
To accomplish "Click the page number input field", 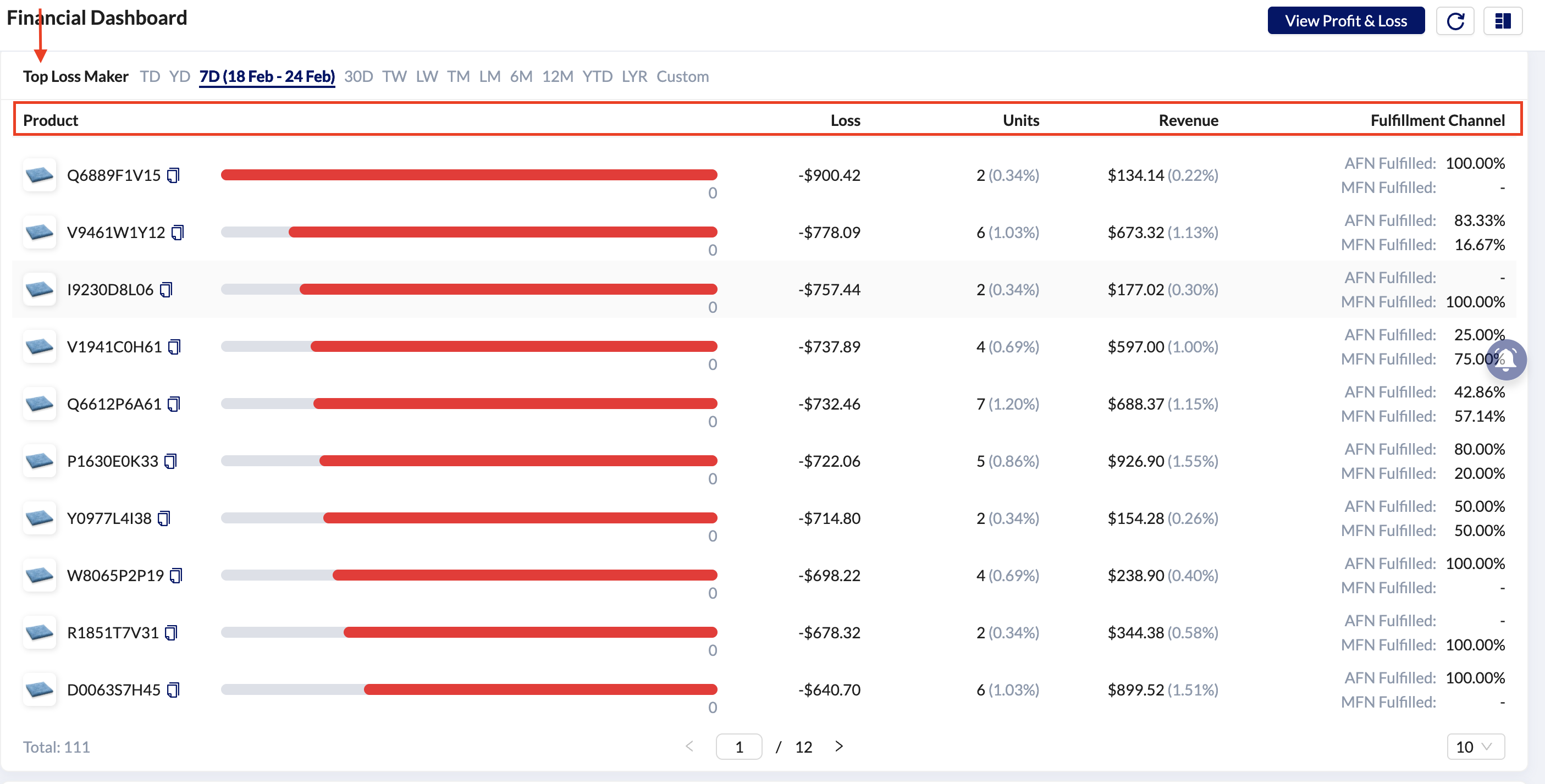I will pyautogui.click(x=738, y=747).
